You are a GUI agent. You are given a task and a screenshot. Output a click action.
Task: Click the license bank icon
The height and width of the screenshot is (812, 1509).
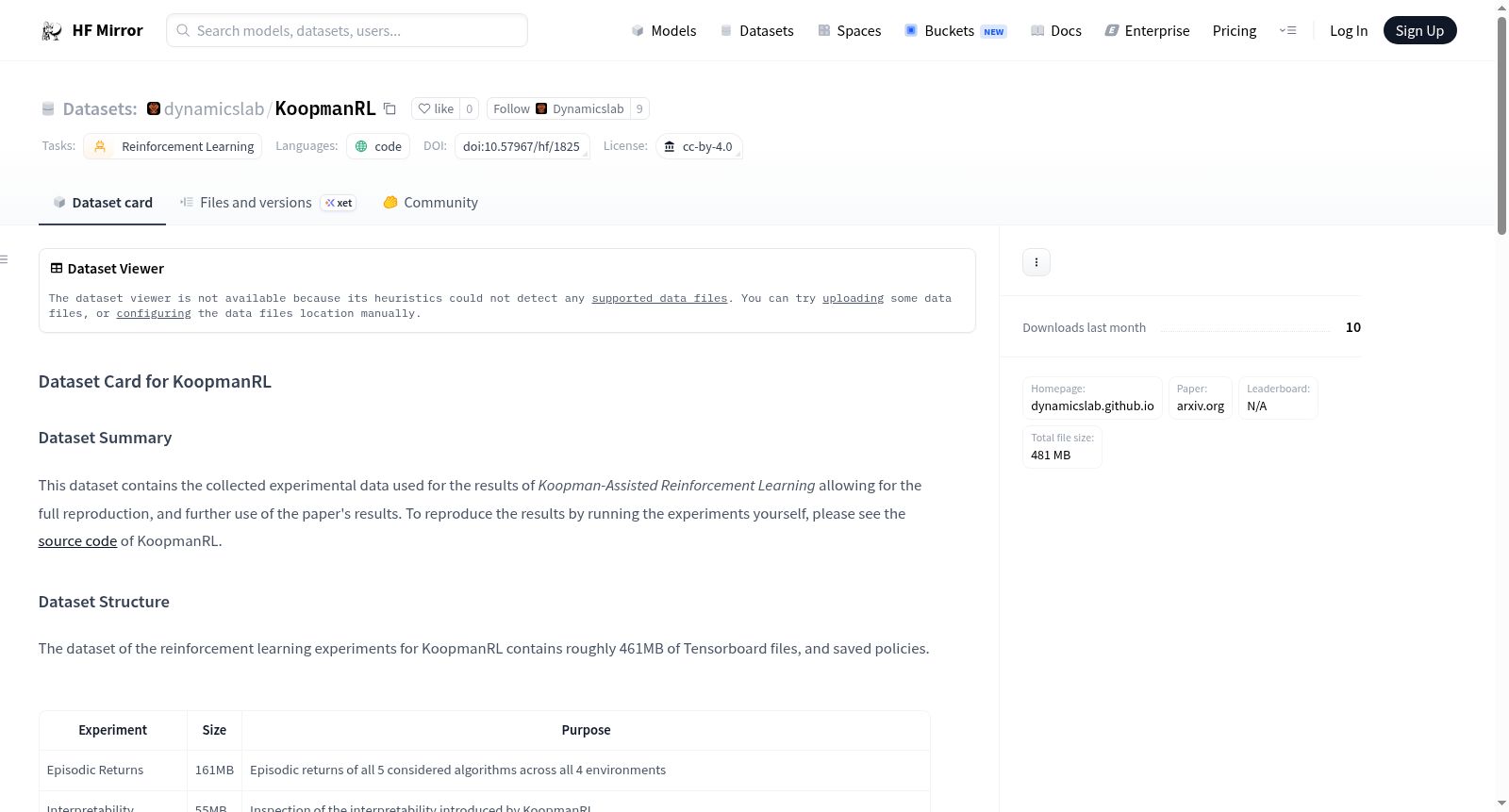670,146
